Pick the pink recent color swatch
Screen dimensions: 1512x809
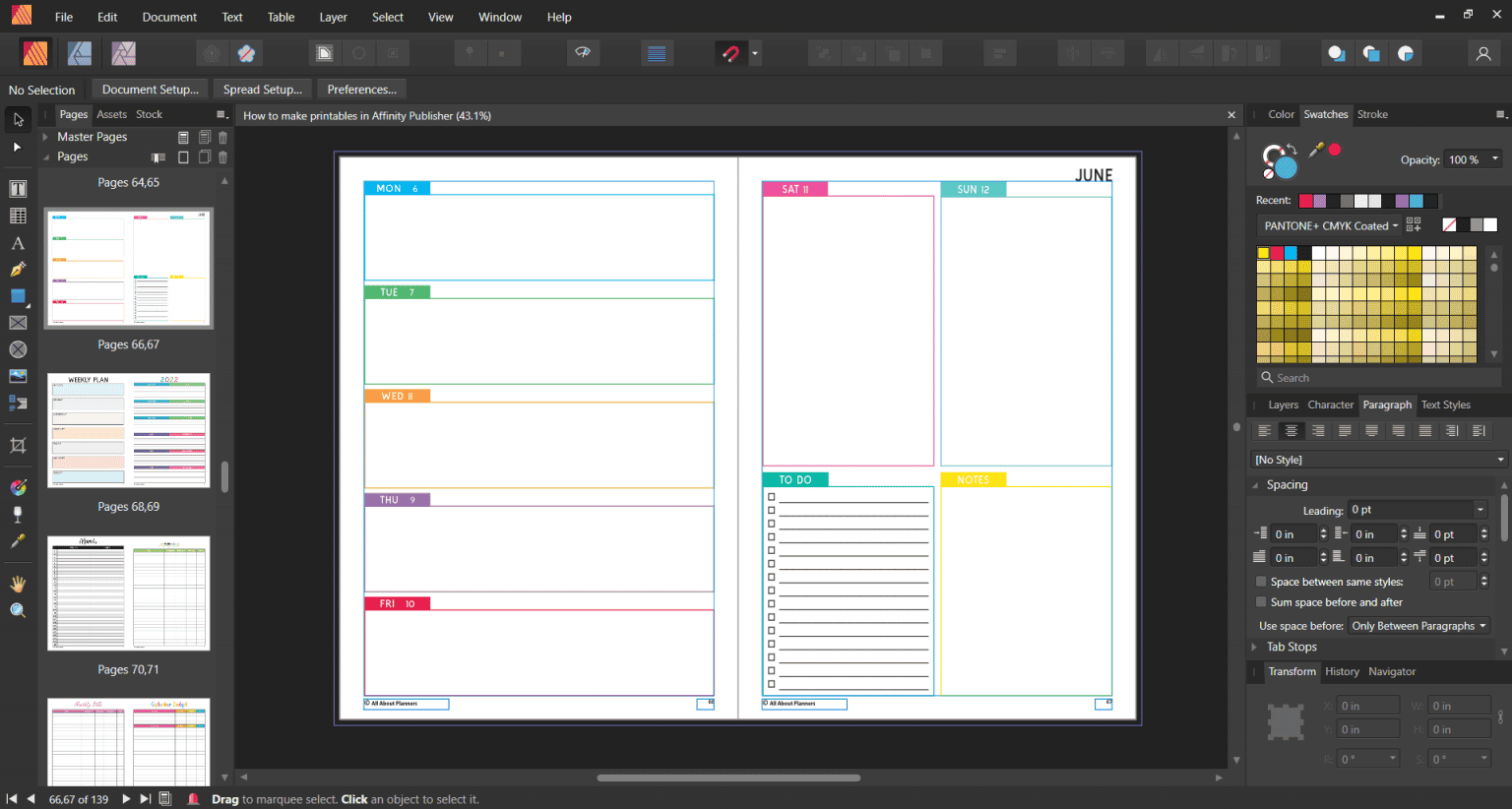click(1305, 201)
